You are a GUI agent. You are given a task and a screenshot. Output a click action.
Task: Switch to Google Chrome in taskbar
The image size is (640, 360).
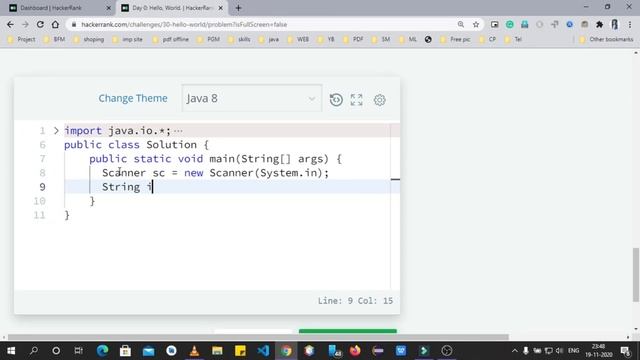point(286,351)
